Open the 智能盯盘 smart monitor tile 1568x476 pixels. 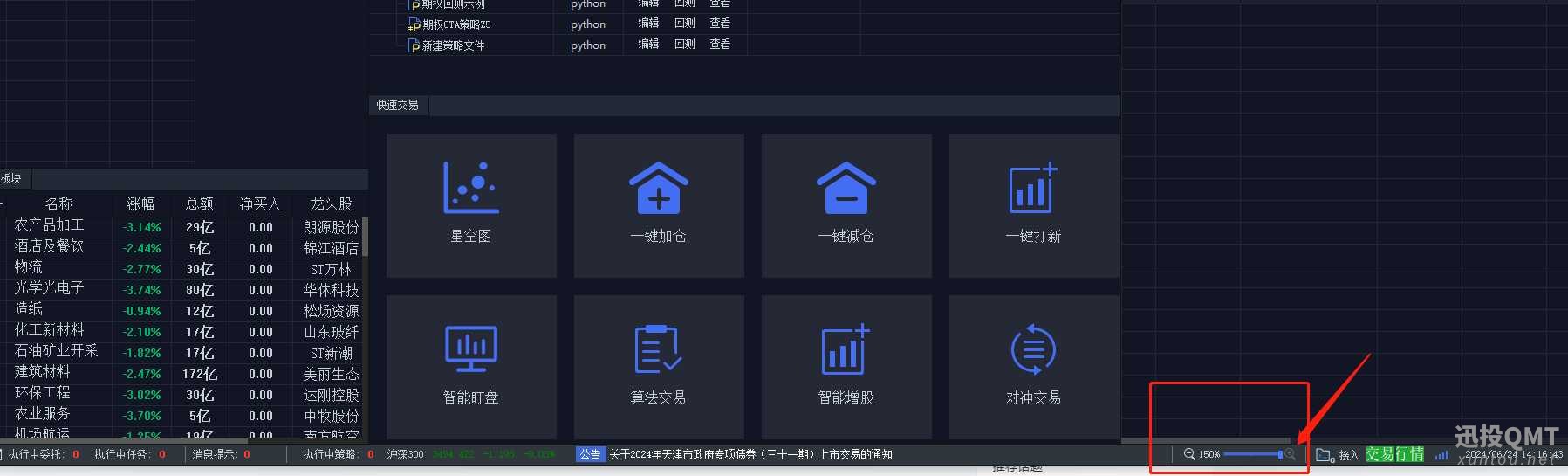click(x=471, y=367)
